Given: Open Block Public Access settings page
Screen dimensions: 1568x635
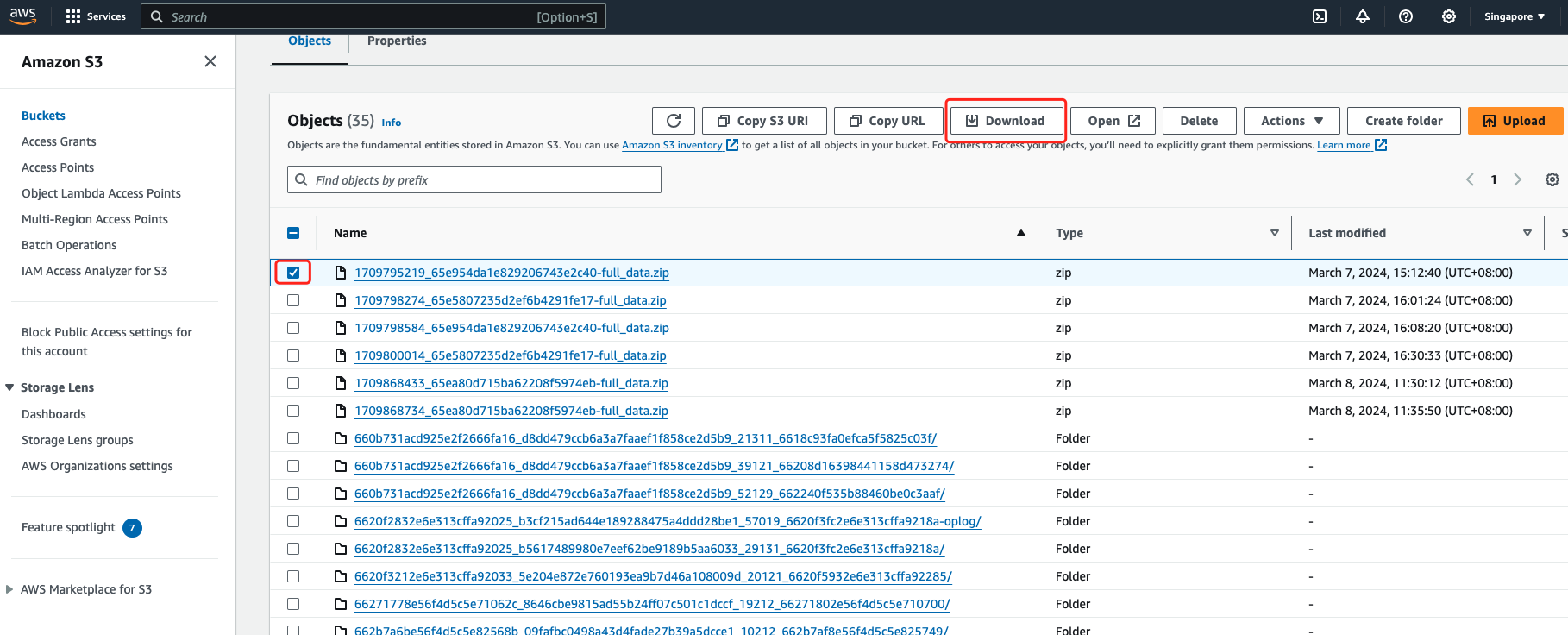Looking at the screenshot, I should (107, 342).
